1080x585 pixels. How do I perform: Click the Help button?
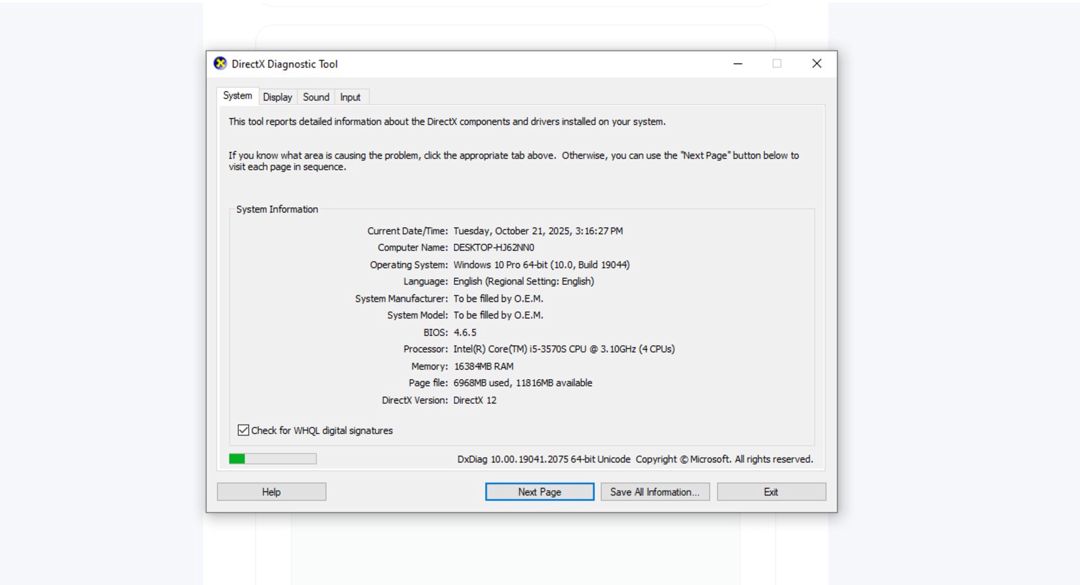[271, 492]
